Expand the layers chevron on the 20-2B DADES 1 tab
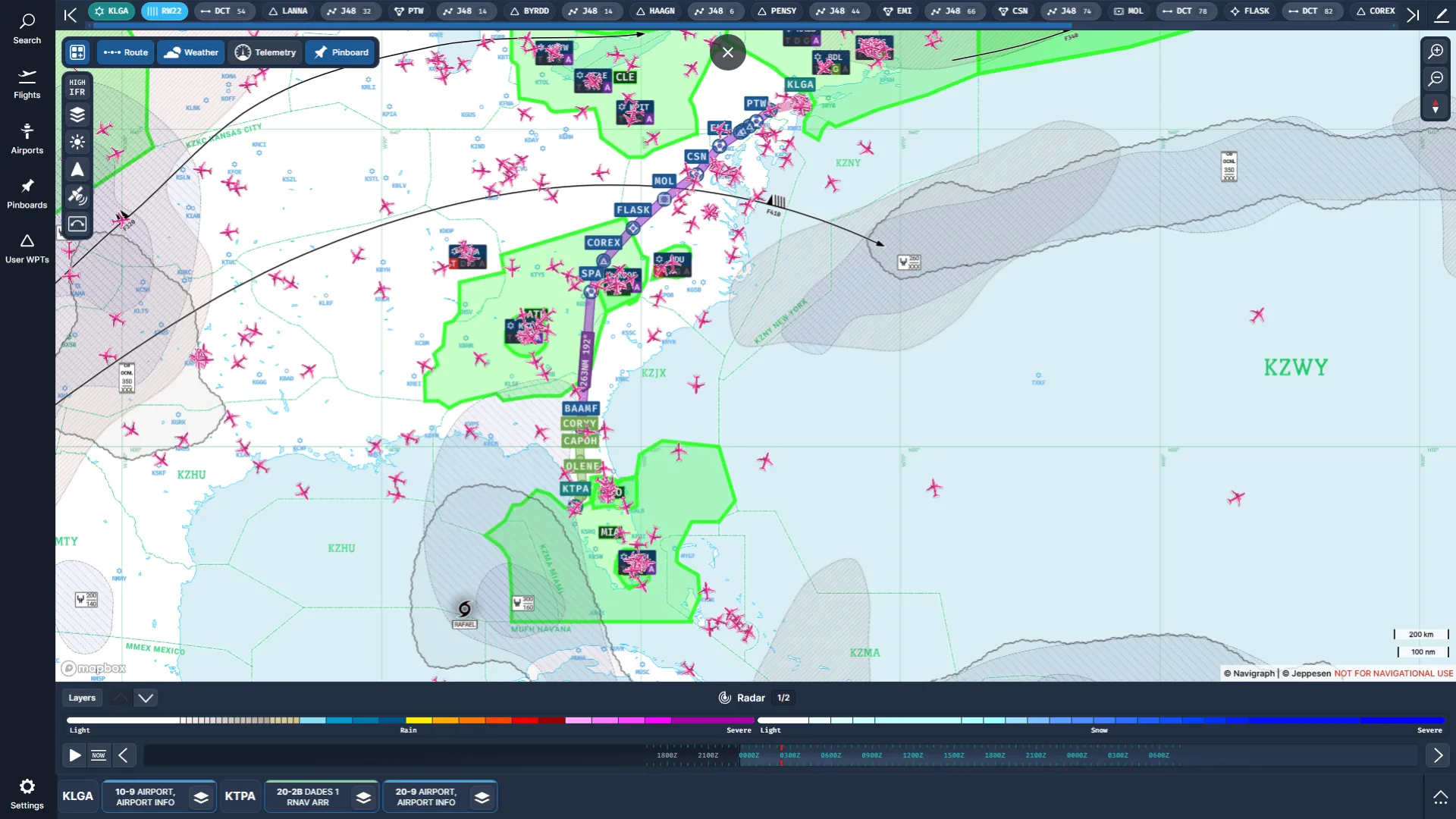This screenshot has width=1456, height=819. [x=363, y=796]
